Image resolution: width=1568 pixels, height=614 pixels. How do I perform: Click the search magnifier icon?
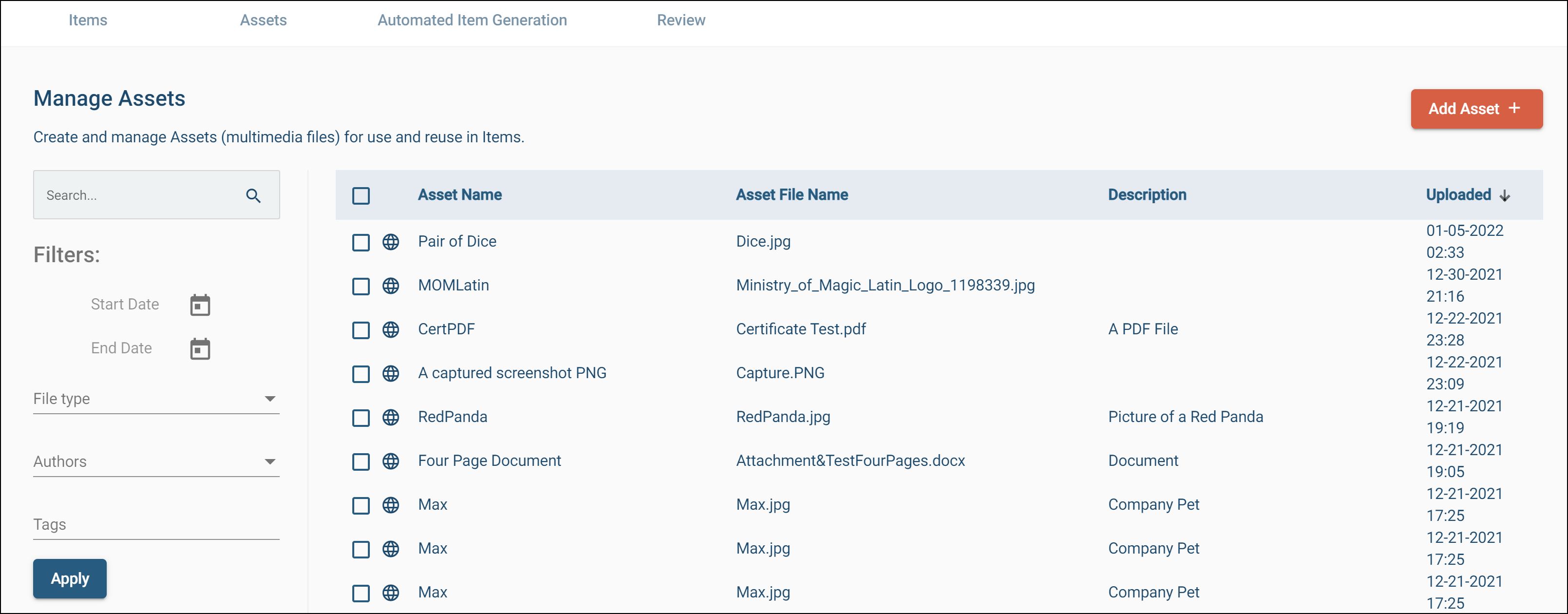253,195
